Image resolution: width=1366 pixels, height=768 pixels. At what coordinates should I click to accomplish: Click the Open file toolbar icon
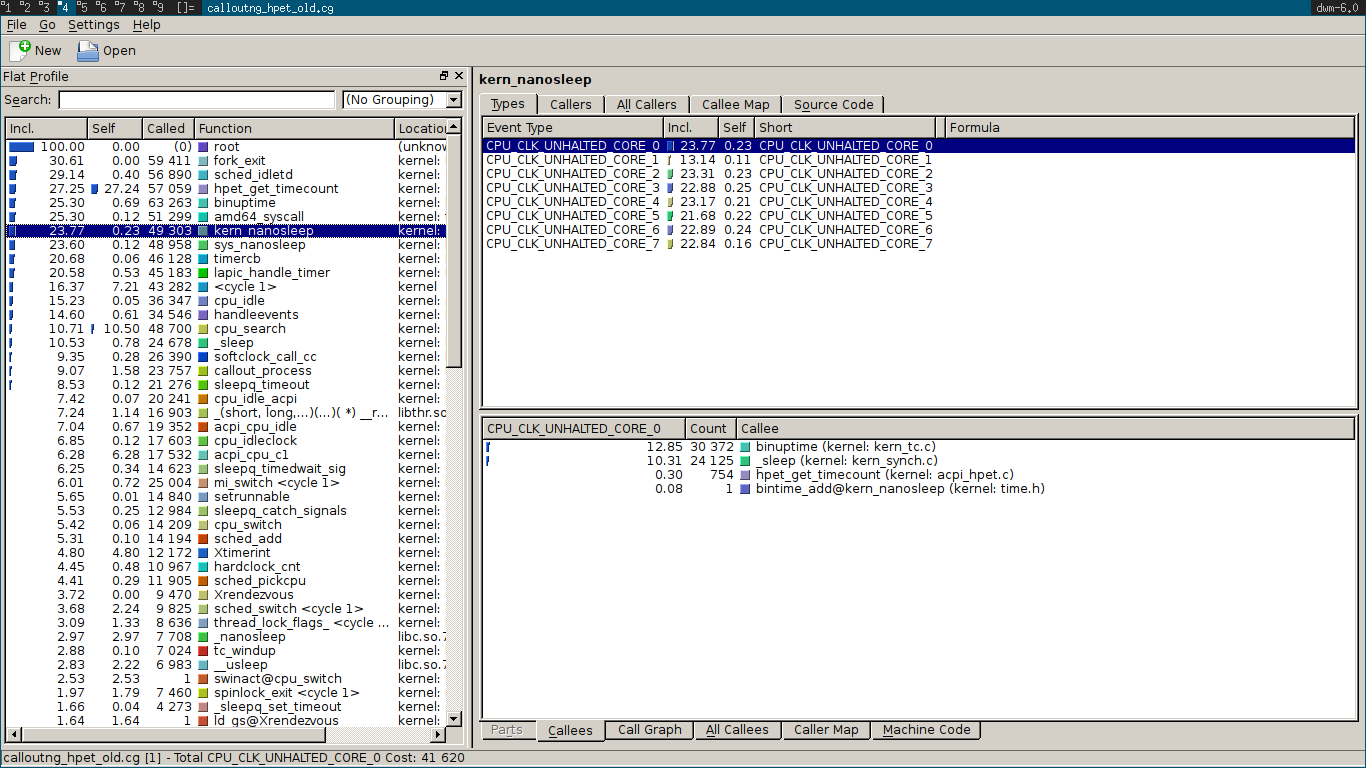coord(88,50)
